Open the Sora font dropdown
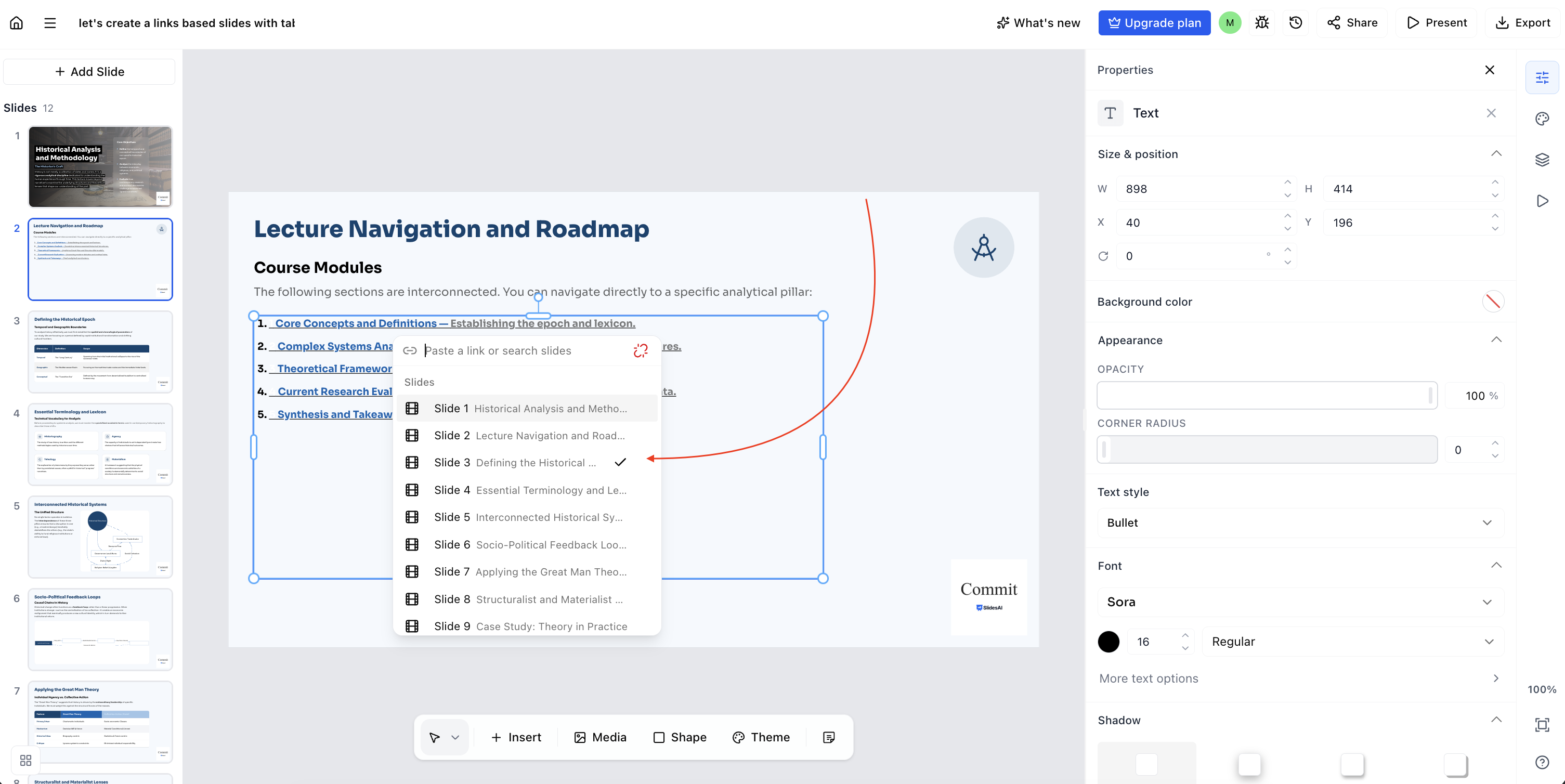1565x784 pixels. (1300, 602)
